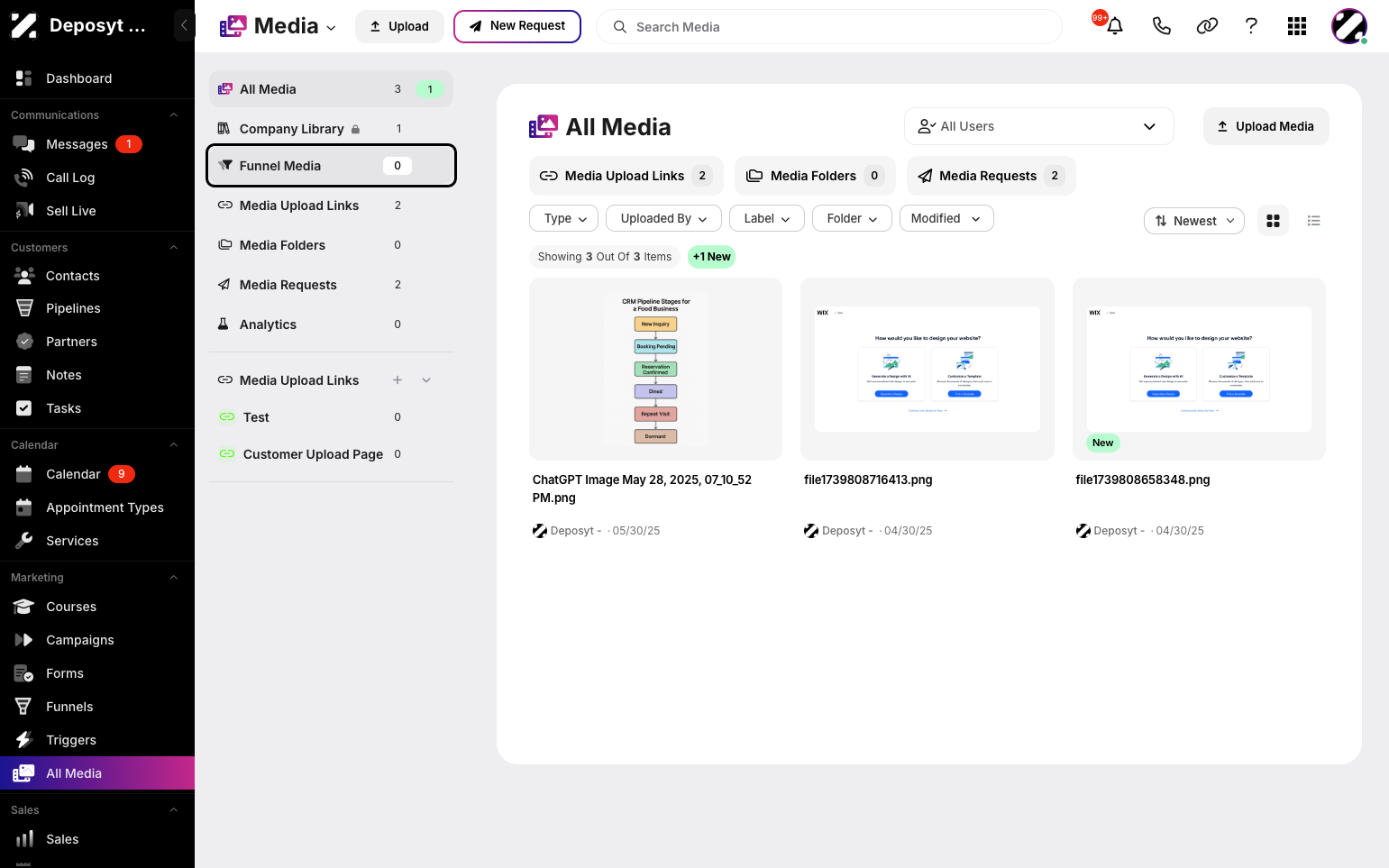This screenshot has width=1389, height=868.
Task: Switch to grid view layout
Action: click(1273, 221)
